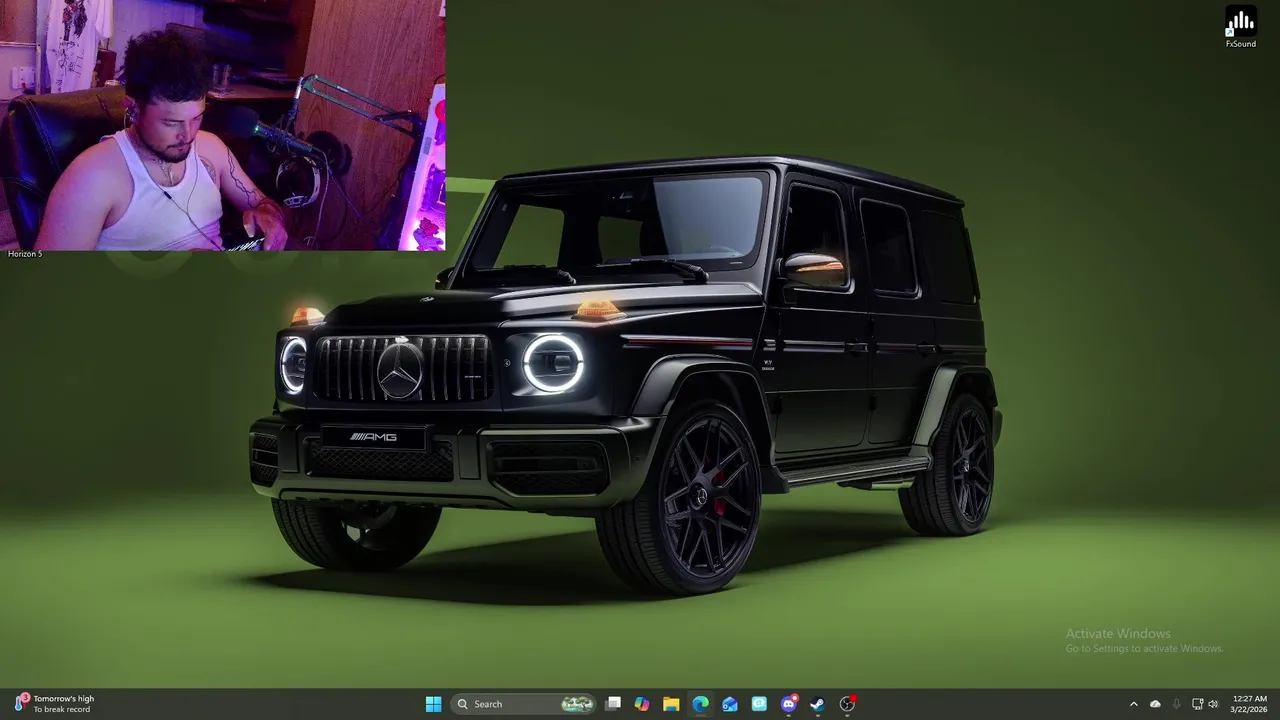Open the OneDrive cloud tray icon
The height and width of the screenshot is (720, 1280).
pyautogui.click(x=1155, y=704)
